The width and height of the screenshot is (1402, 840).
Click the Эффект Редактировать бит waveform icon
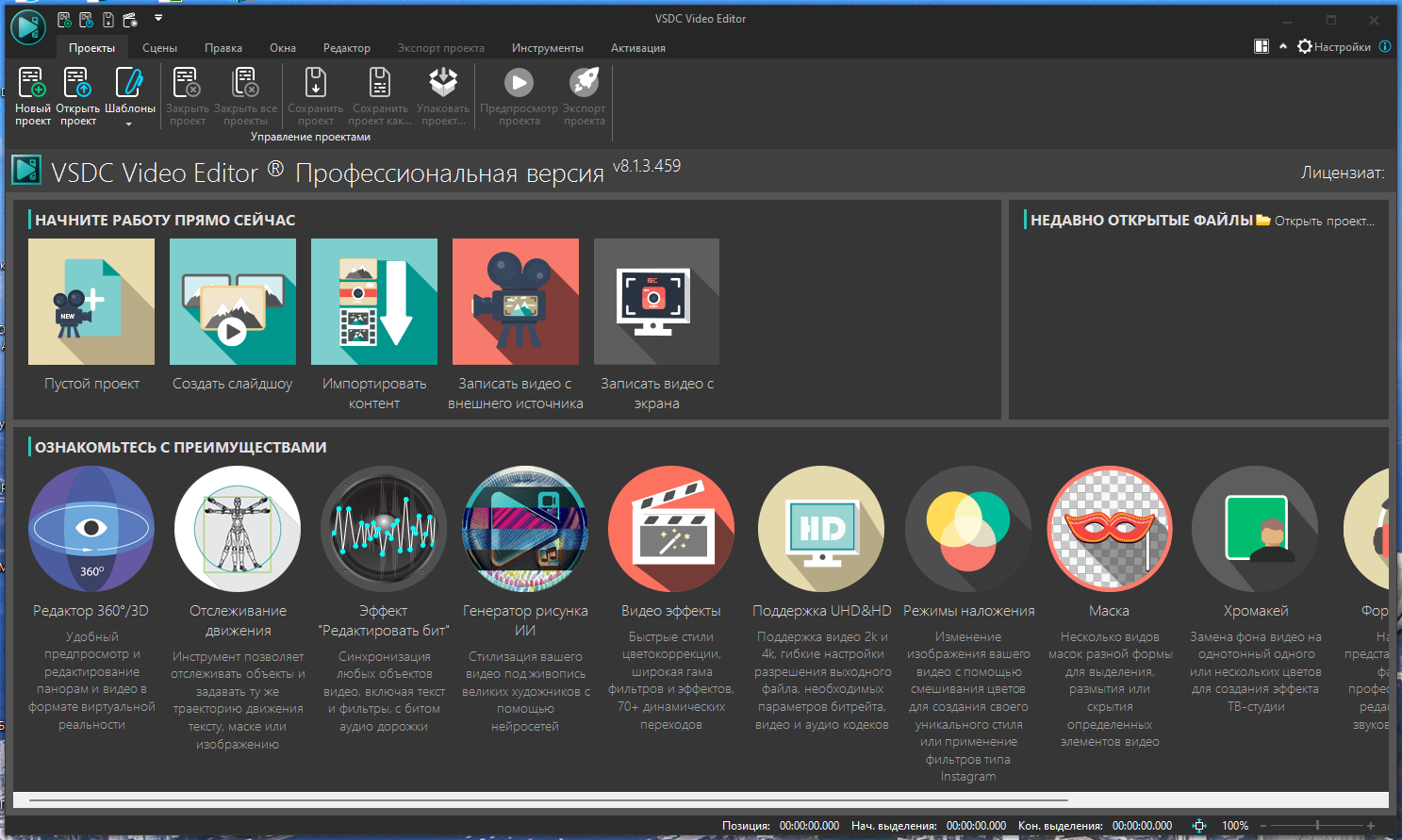[384, 529]
